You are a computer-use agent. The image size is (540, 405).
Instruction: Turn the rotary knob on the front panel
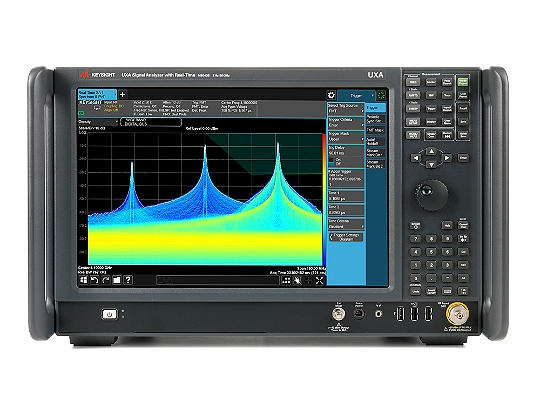click(x=431, y=195)
